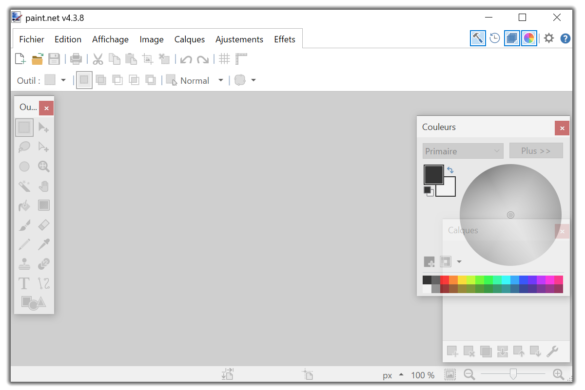Select the Ellipse Select tool
Screen dimensions: 585x390
[24, 166]
